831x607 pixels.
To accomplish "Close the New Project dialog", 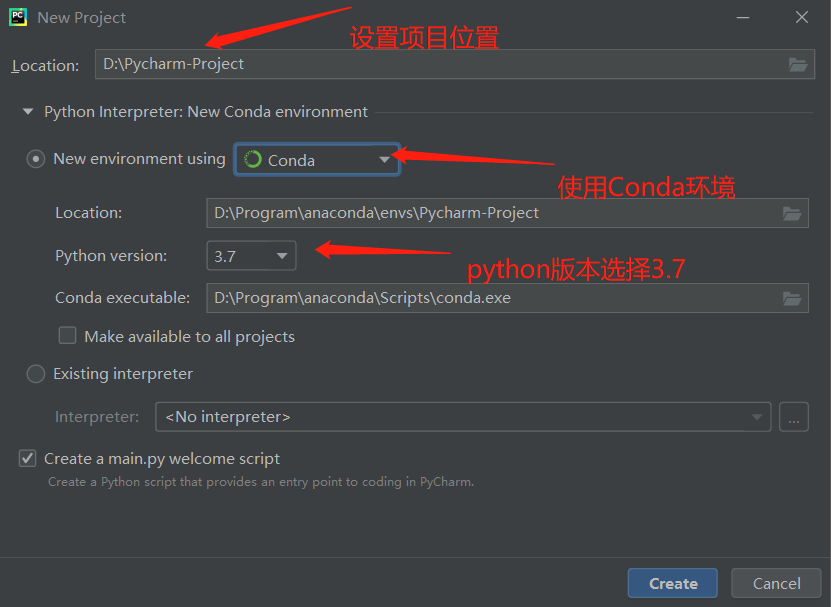I will pos(802,17).
